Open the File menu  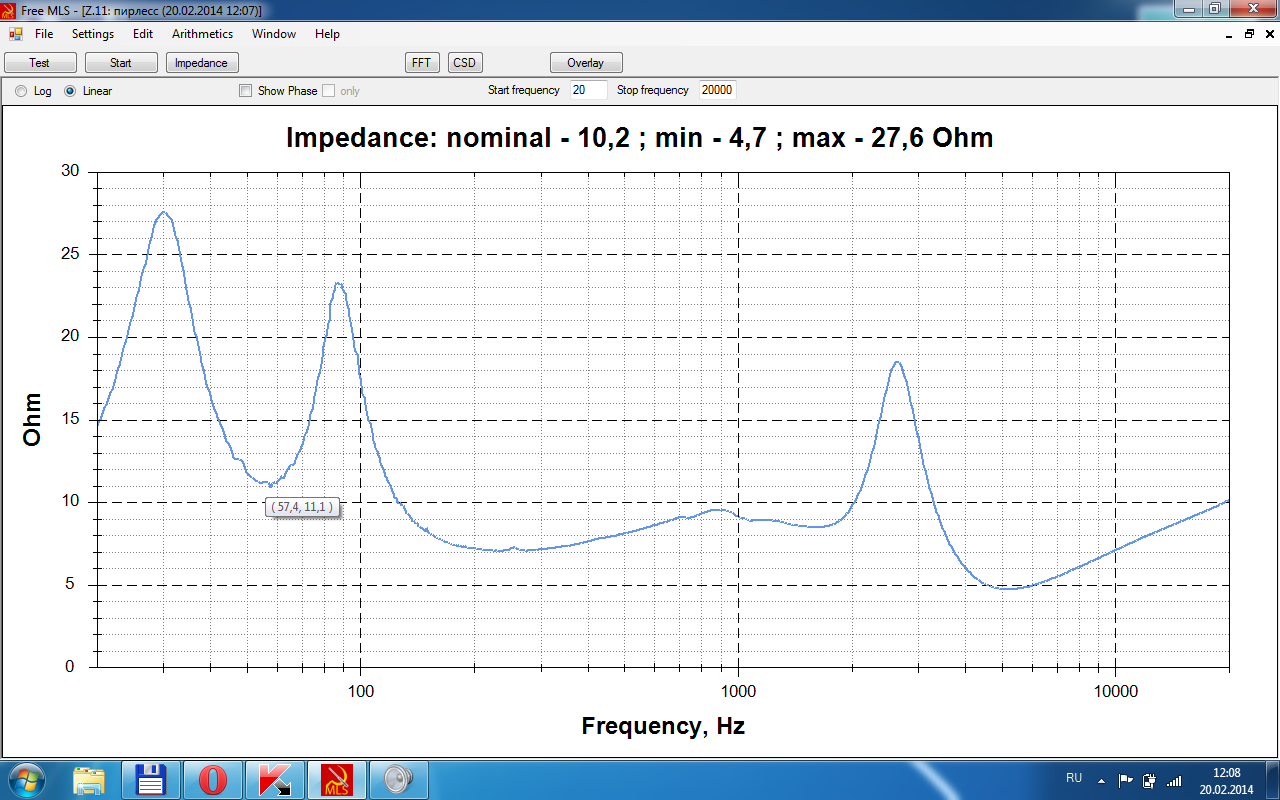44,34
